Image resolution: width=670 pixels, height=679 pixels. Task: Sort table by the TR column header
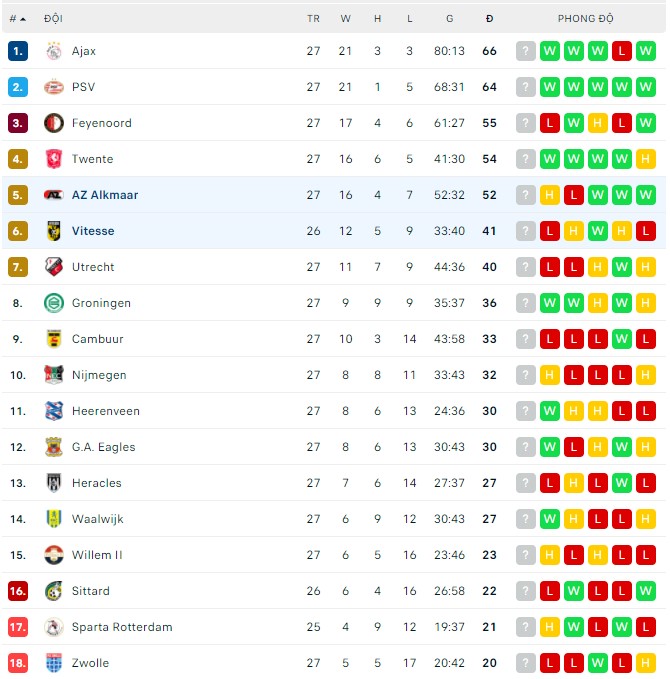pyautogui.click(x=313, y=19)
